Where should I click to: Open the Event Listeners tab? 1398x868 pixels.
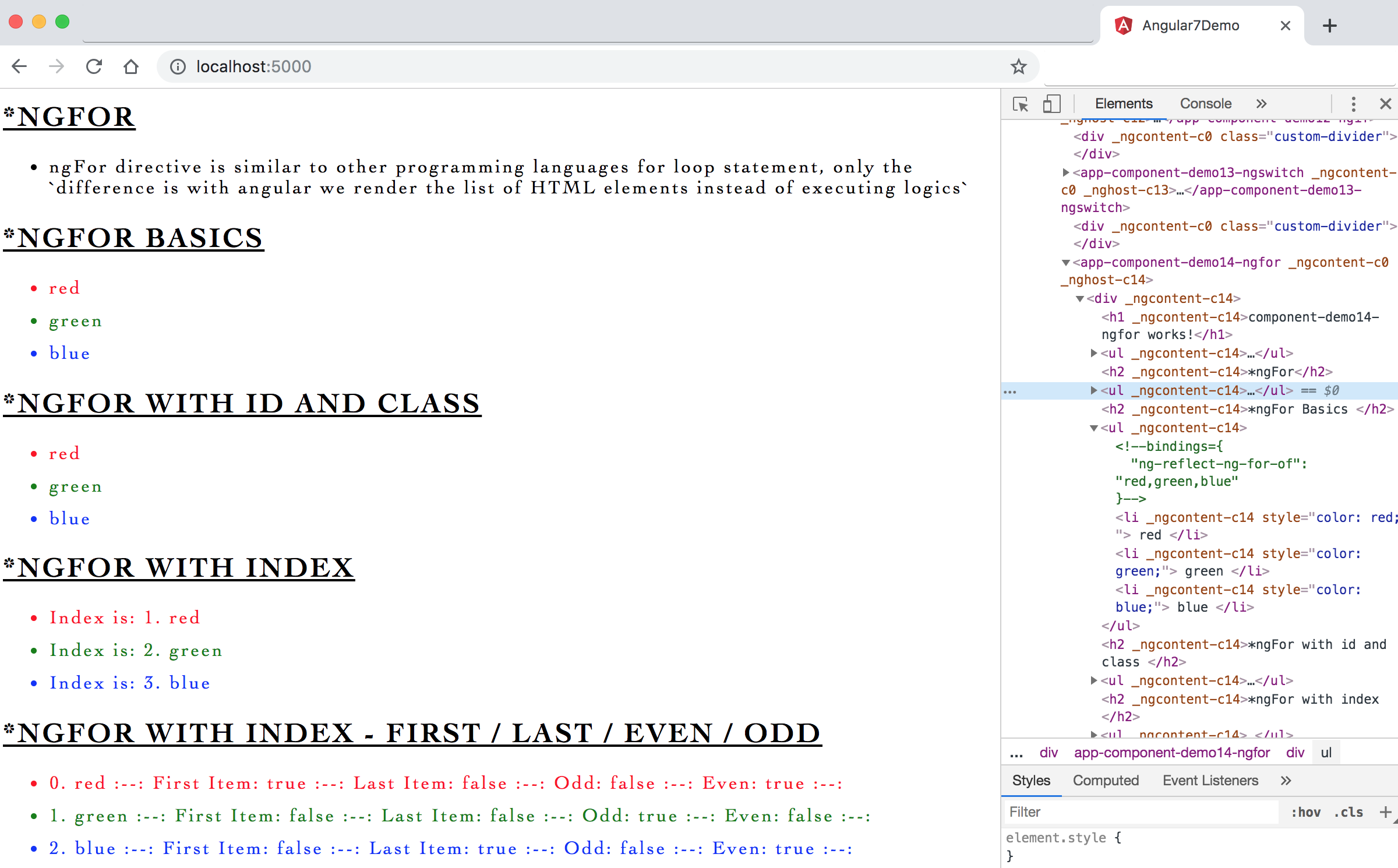click(1210, 781)
